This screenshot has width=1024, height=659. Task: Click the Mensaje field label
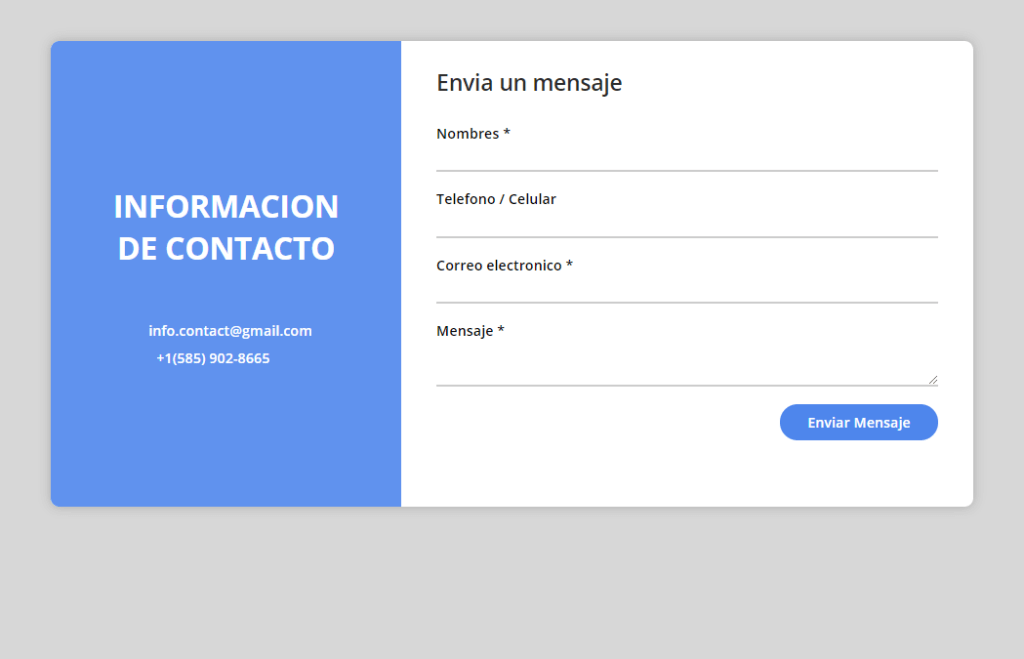click(465, 331)
